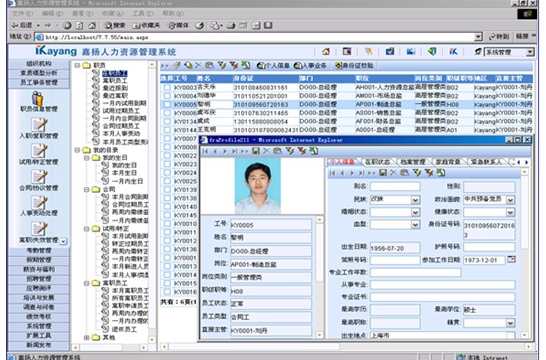Click the 转到 Go button by address bar
Viewport: 546px width, 360px height.
[499, 36]
